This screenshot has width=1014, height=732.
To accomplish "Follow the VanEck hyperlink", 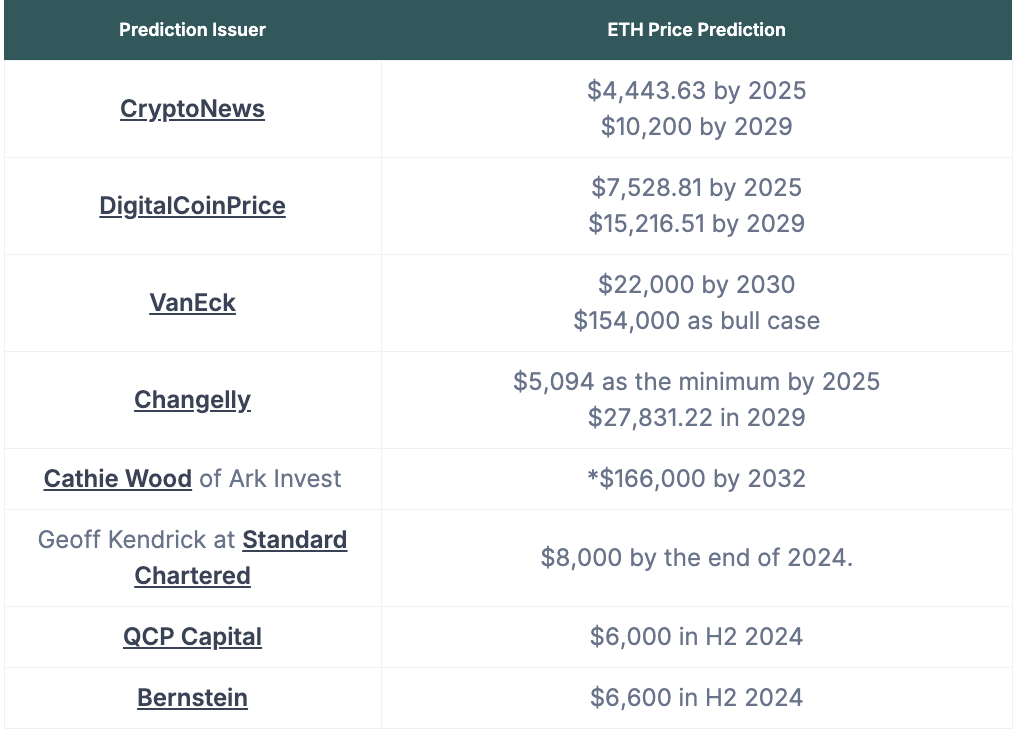I will click(192, 303).
